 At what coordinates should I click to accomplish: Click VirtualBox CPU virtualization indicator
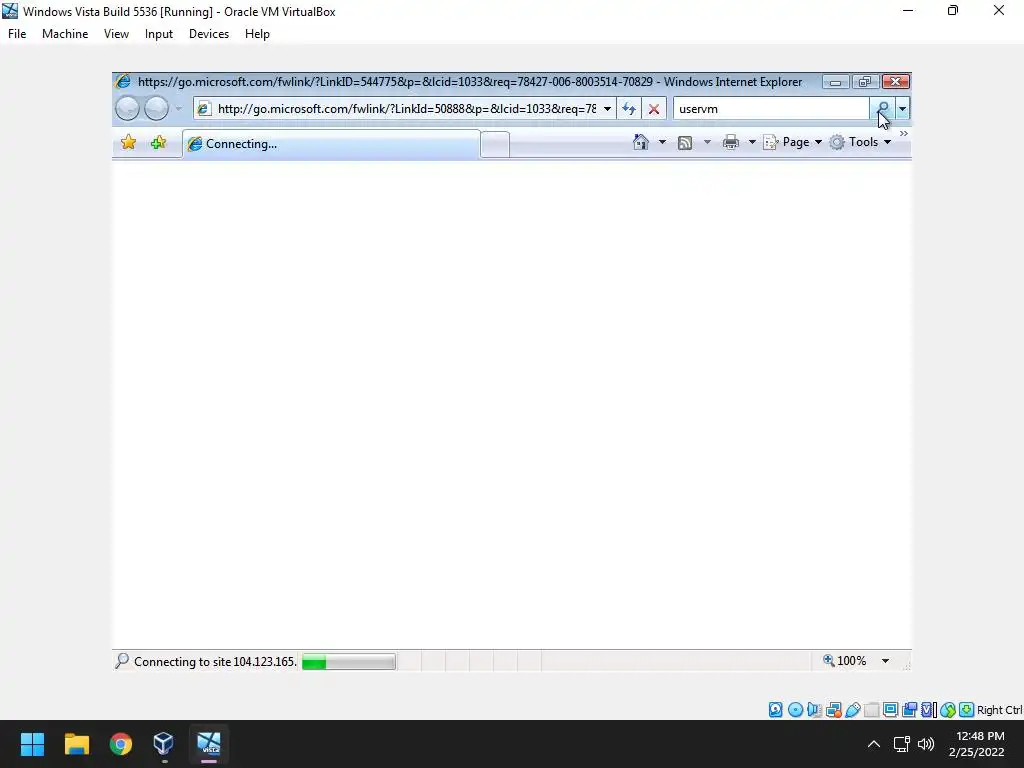pos(928,710)
